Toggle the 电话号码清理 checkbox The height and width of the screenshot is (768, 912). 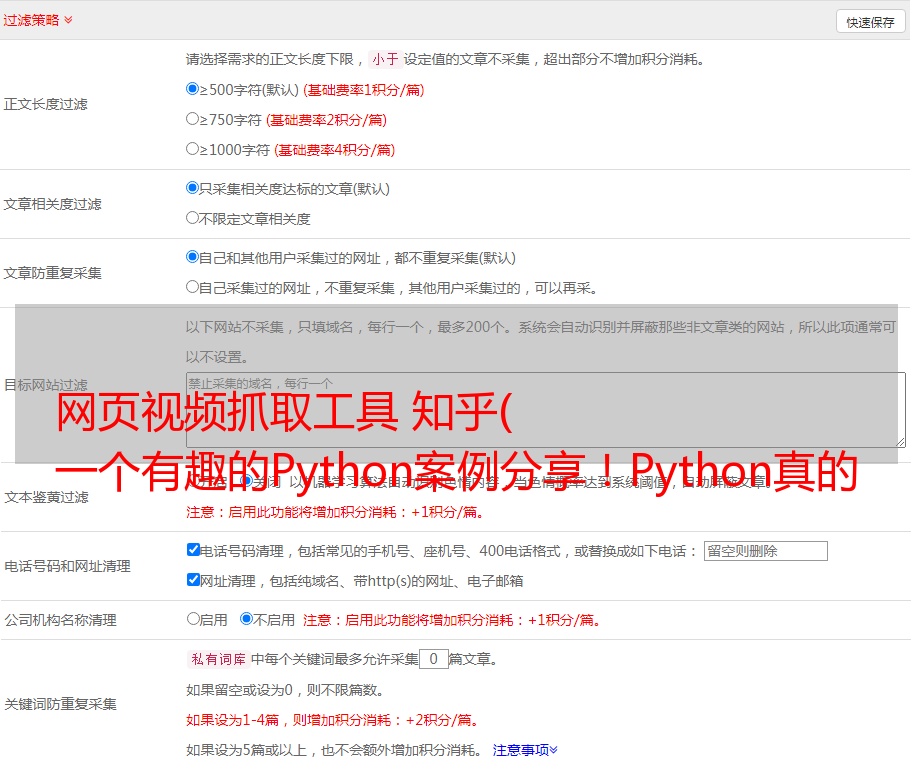click(x=193, y=550)
